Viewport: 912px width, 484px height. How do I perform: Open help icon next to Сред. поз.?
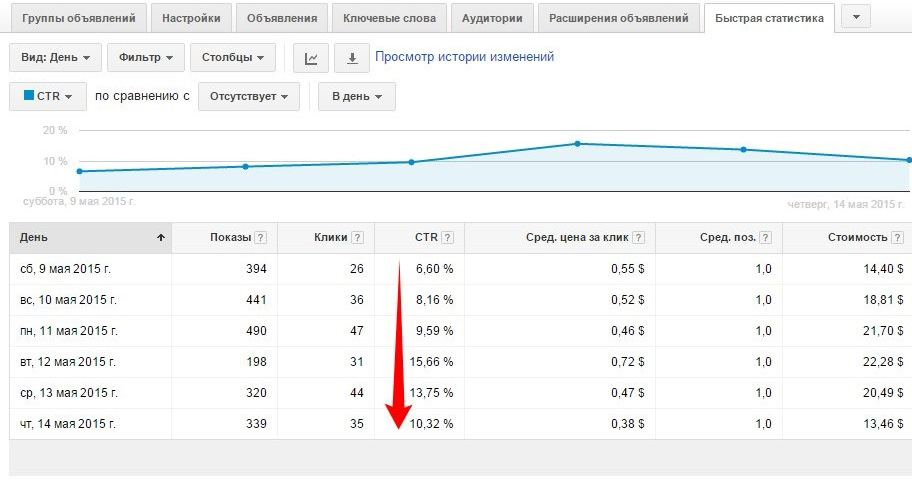(x=766, y=237)
